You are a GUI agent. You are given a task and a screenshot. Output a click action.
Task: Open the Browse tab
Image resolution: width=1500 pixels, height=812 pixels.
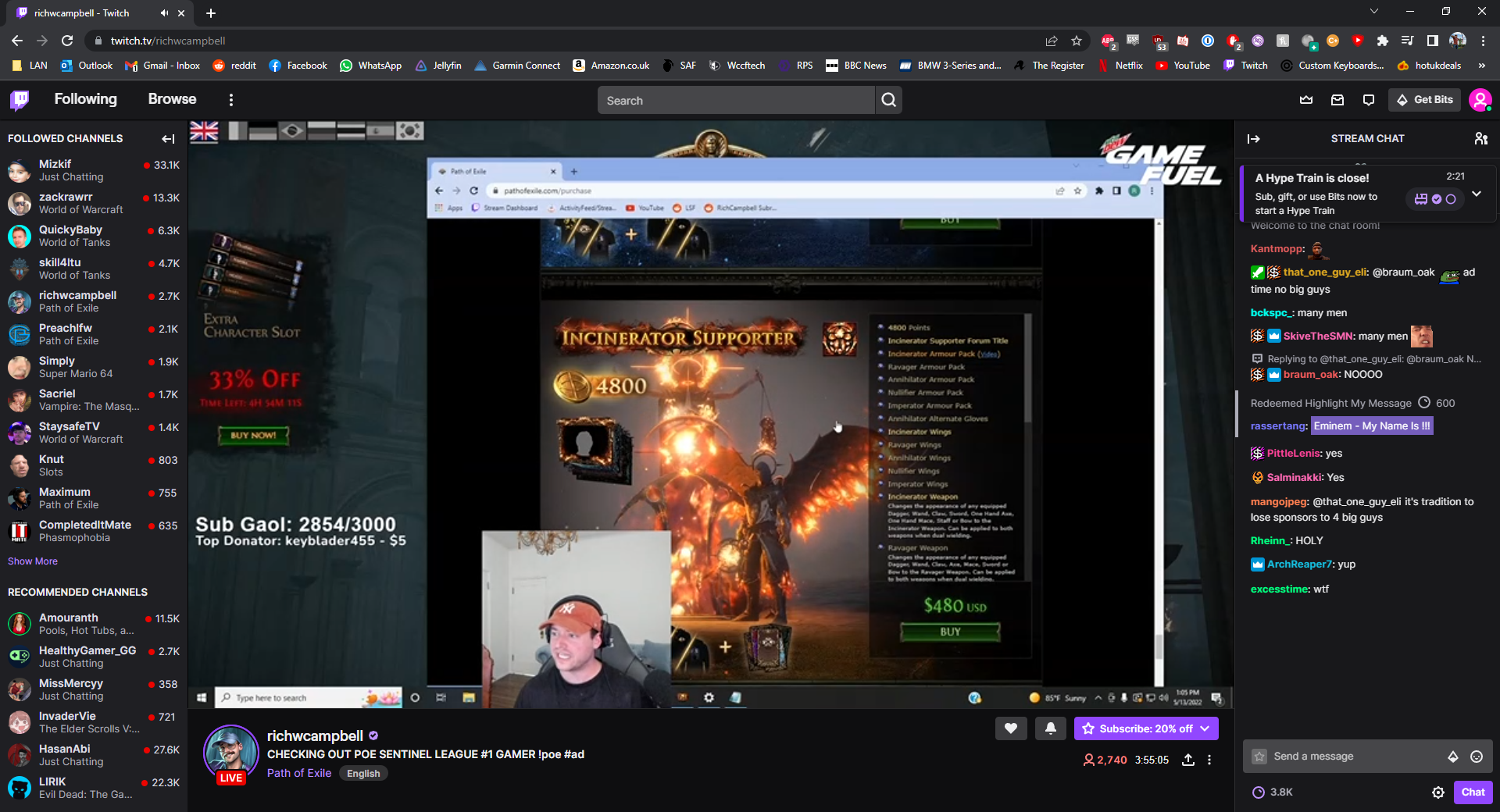click(172, 99)
